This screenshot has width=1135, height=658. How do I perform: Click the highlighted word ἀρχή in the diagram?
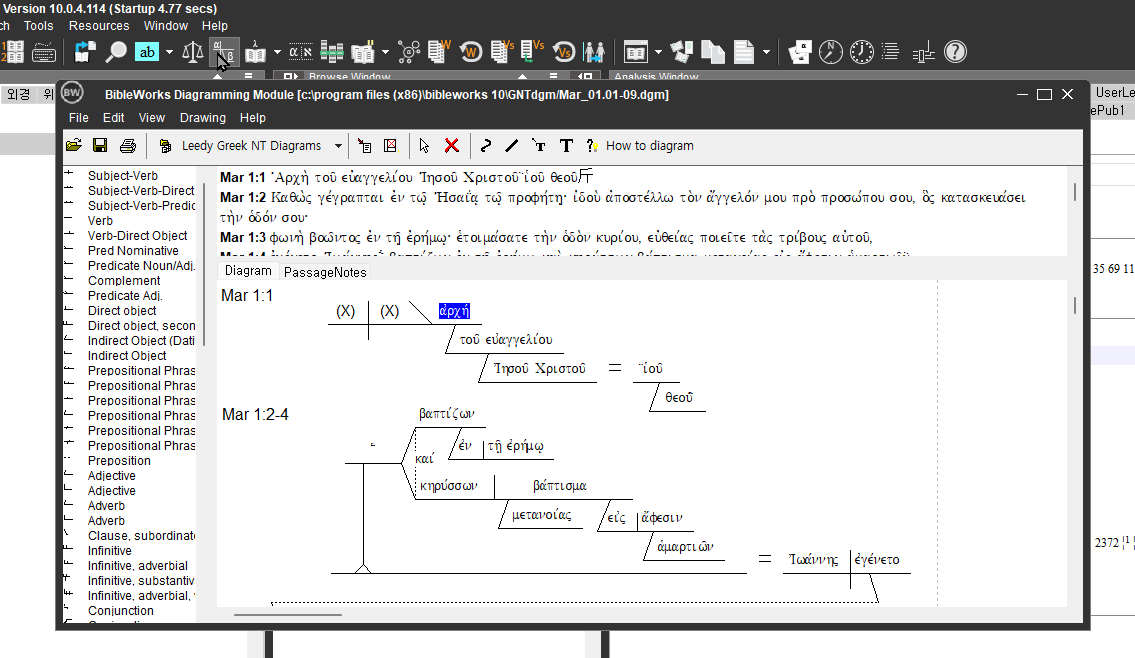(454, 311)
